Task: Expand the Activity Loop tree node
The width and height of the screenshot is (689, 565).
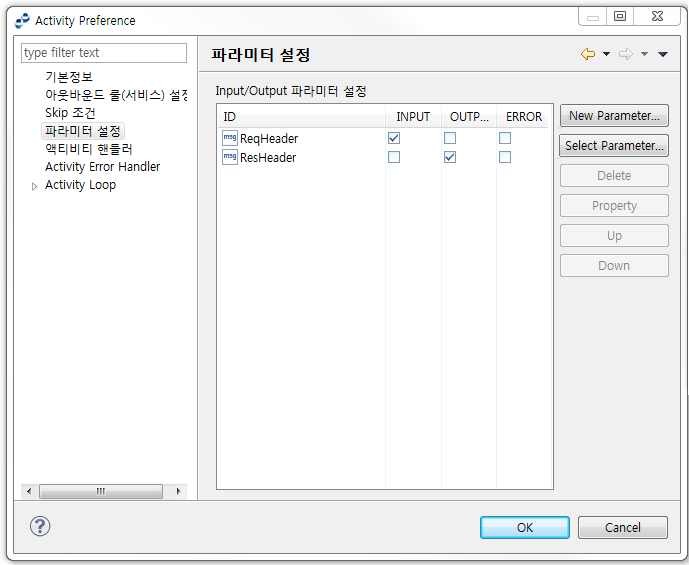Action: 35,186
